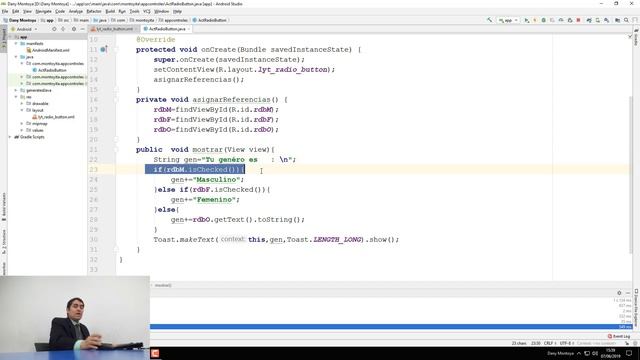
Task: Click the fold marker at line 21
Action: click(116, 149)
